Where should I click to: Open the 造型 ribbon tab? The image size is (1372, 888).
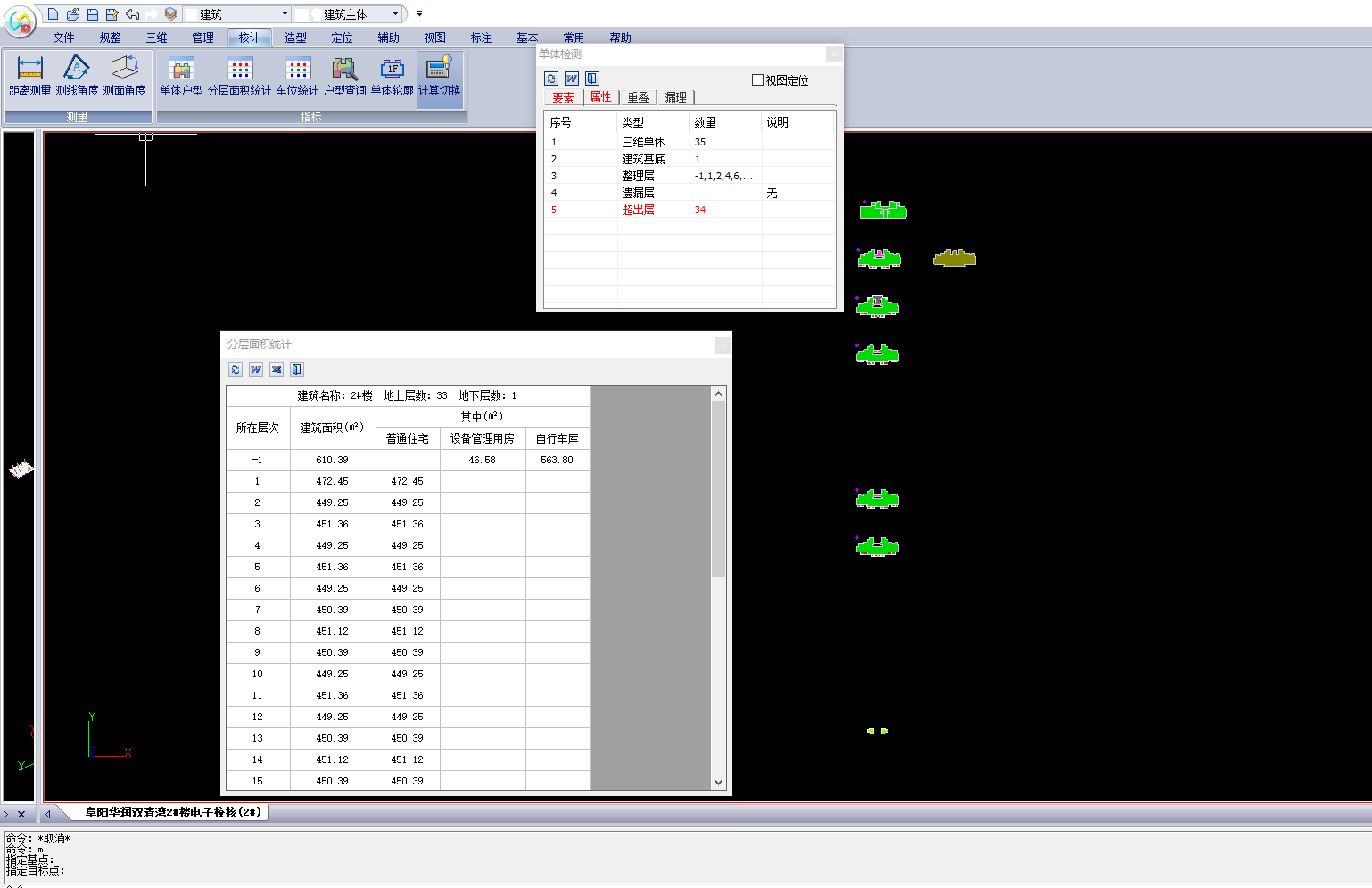pyautogui.click(x=295, y=37)
